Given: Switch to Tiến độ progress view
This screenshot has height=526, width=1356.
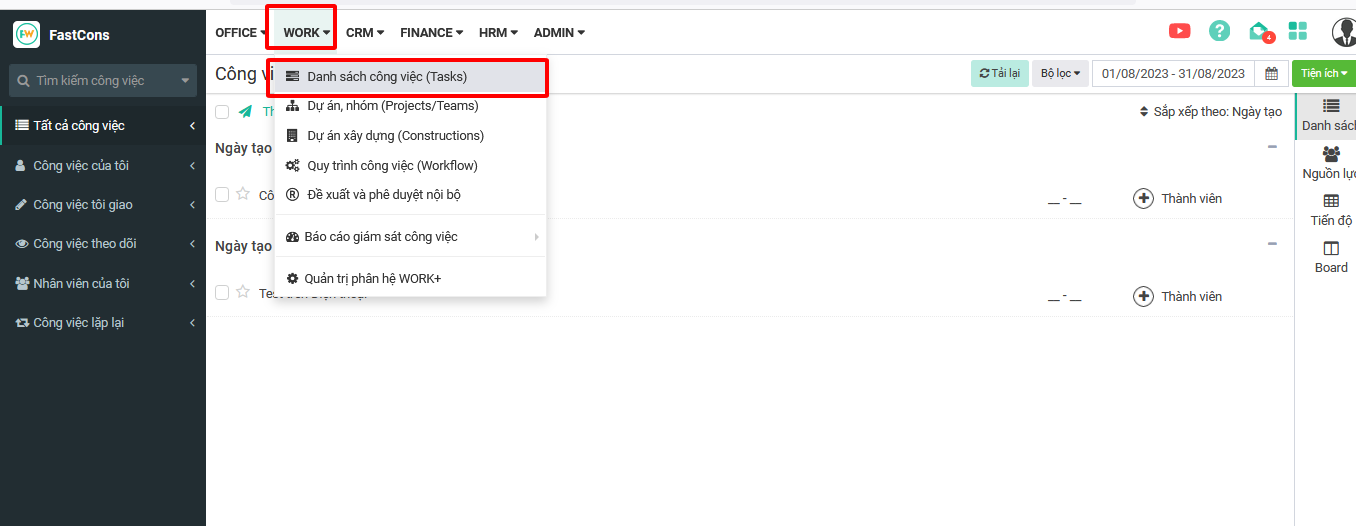Looking at the screenshot, I should pos(1330,210).
